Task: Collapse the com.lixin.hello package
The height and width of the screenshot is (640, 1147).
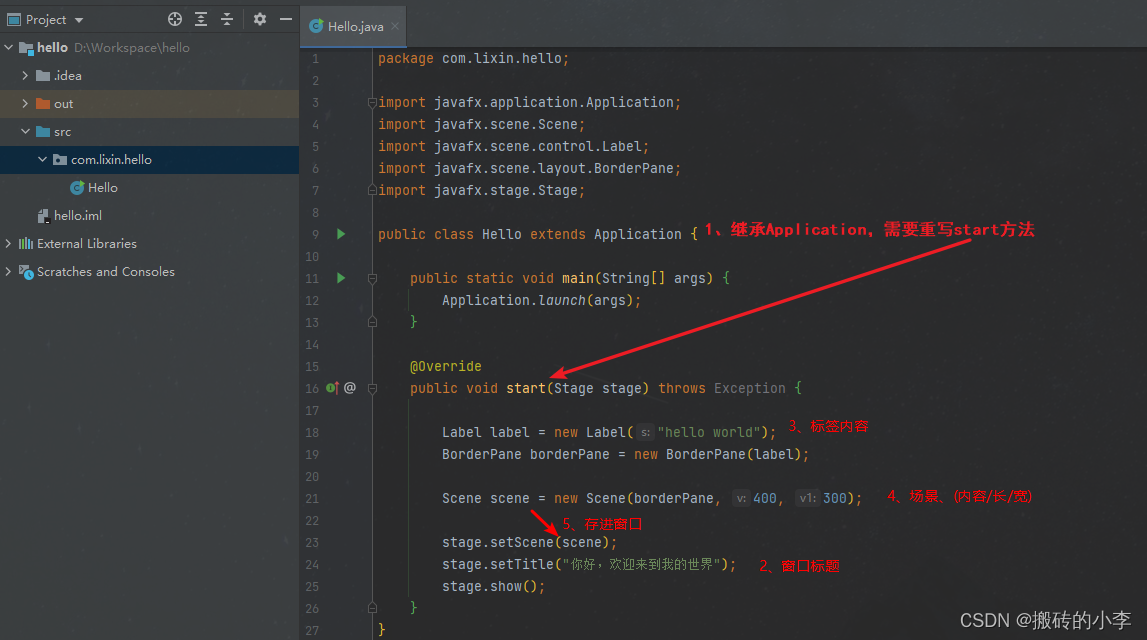Action: (42, 159)
